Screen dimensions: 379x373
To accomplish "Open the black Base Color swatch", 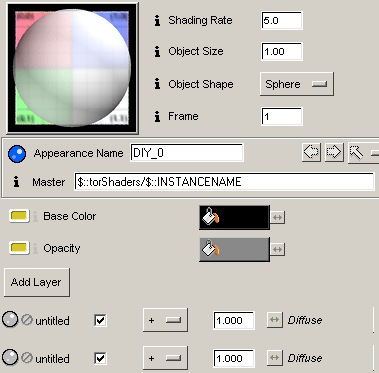I will 234,217.
